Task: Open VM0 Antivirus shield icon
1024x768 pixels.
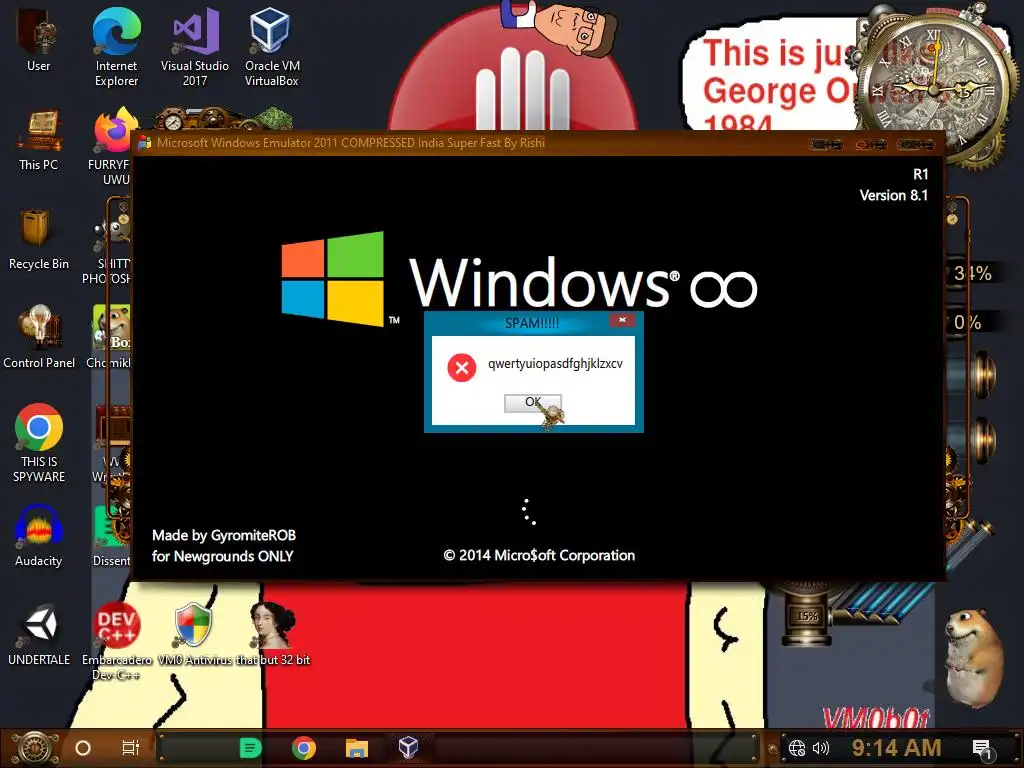Action: 193,633
